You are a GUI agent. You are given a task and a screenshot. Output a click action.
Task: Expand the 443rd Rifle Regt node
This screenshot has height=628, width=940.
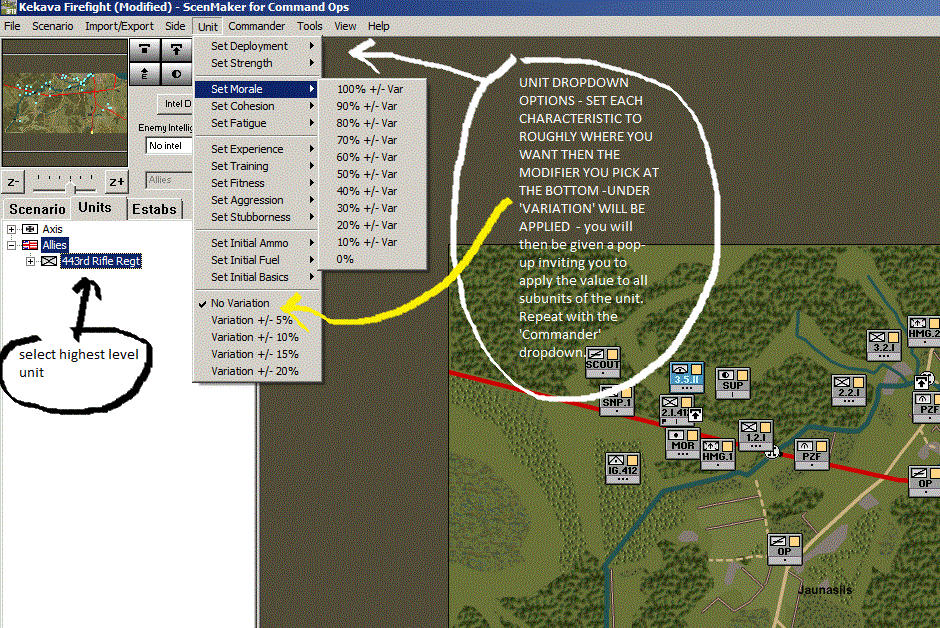coord(30,261)
